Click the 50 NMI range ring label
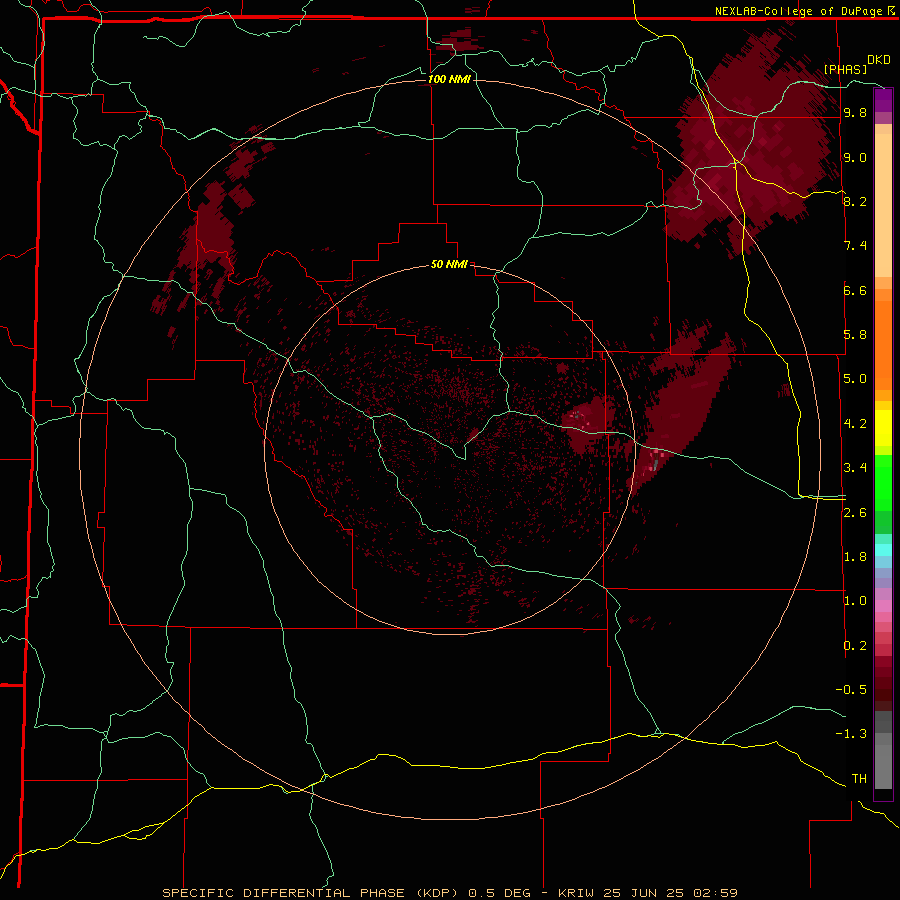Image resolution: width=900 pixels, height=900 pixels. [449, 264]
